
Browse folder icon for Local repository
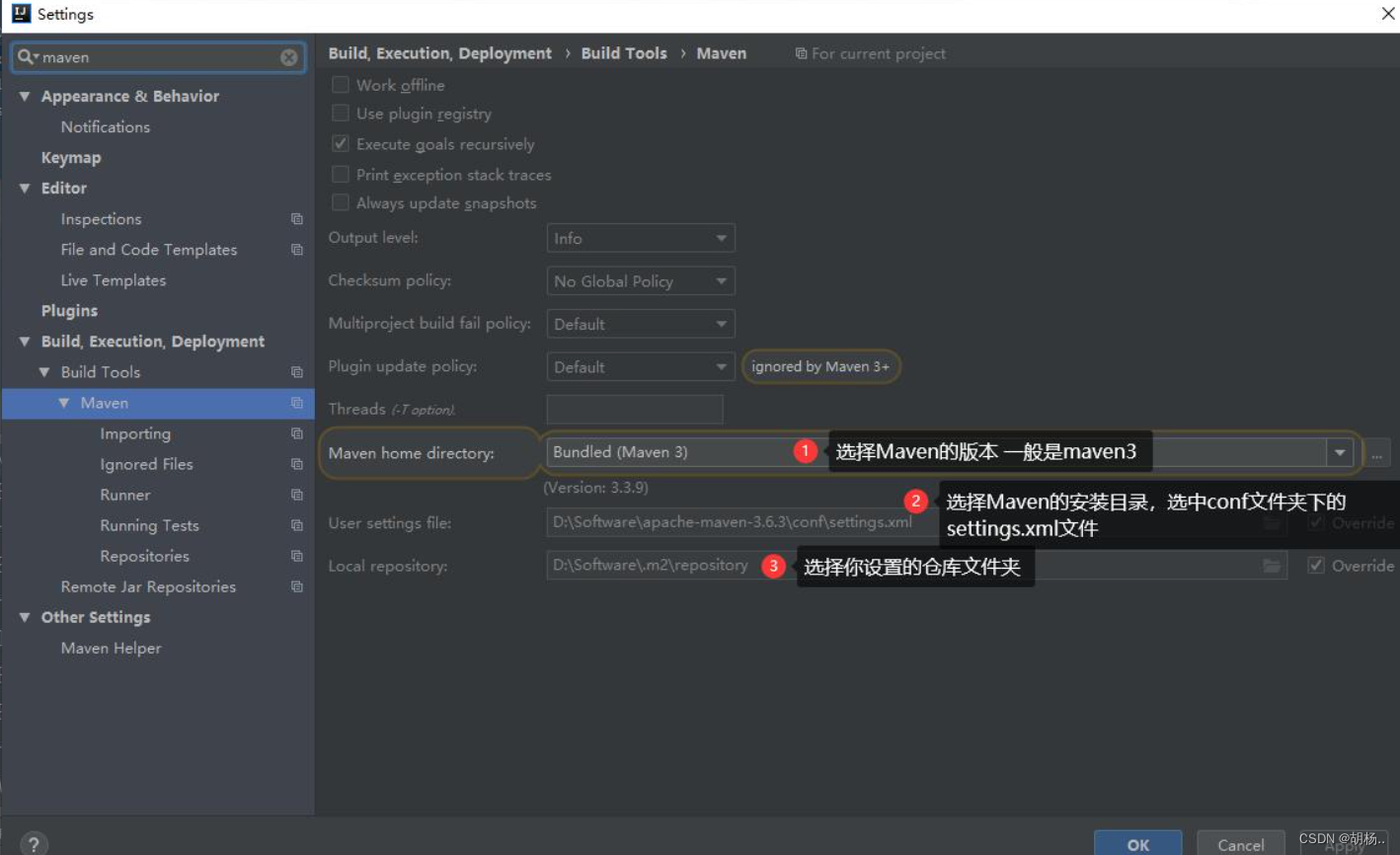1272,566
